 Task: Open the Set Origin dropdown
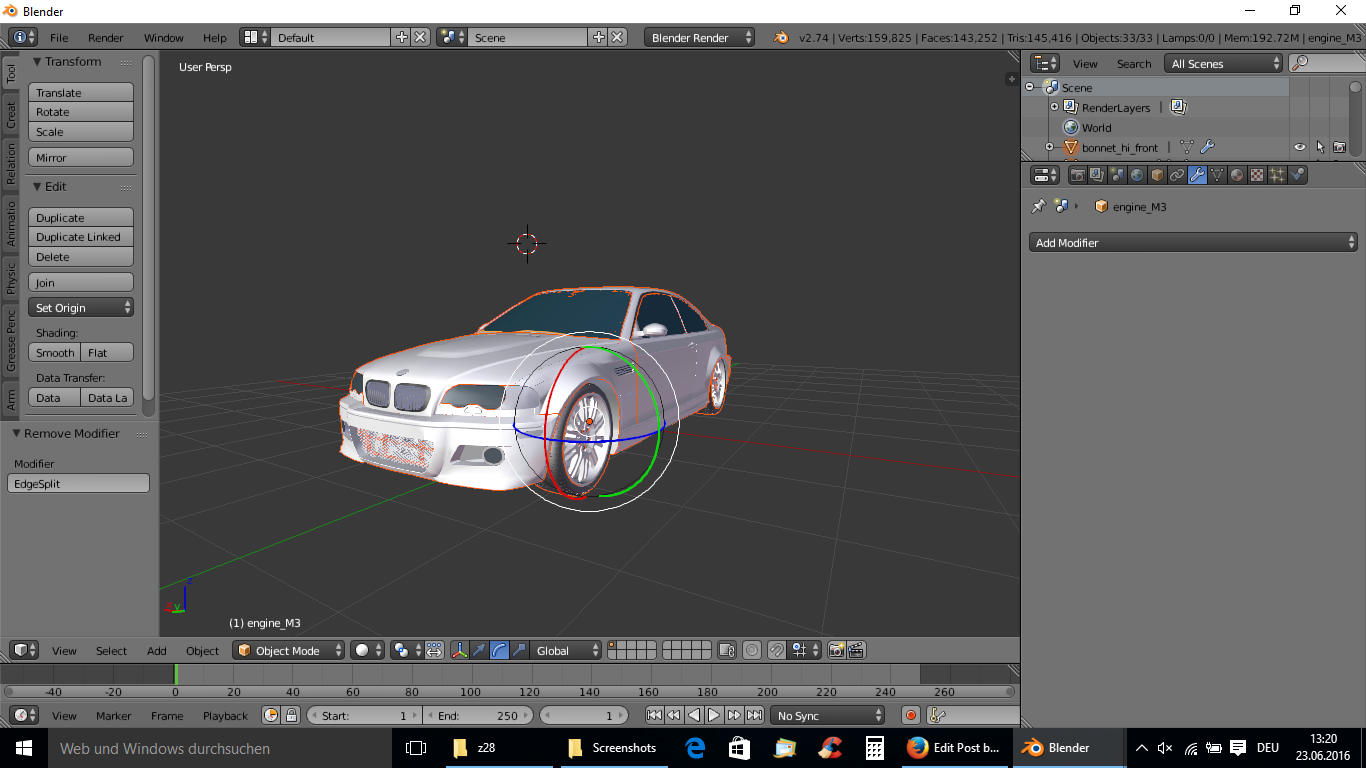[81, 307]
